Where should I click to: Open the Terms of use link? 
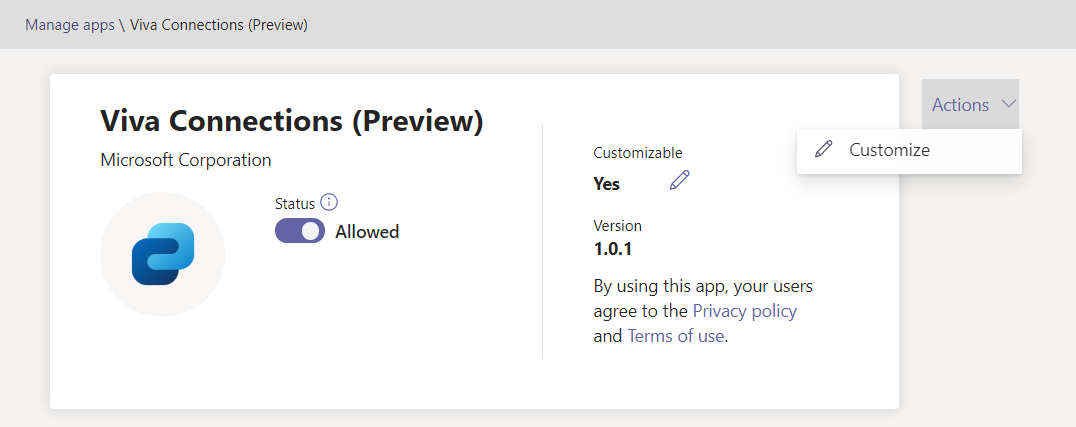click(x=675, y=336)
